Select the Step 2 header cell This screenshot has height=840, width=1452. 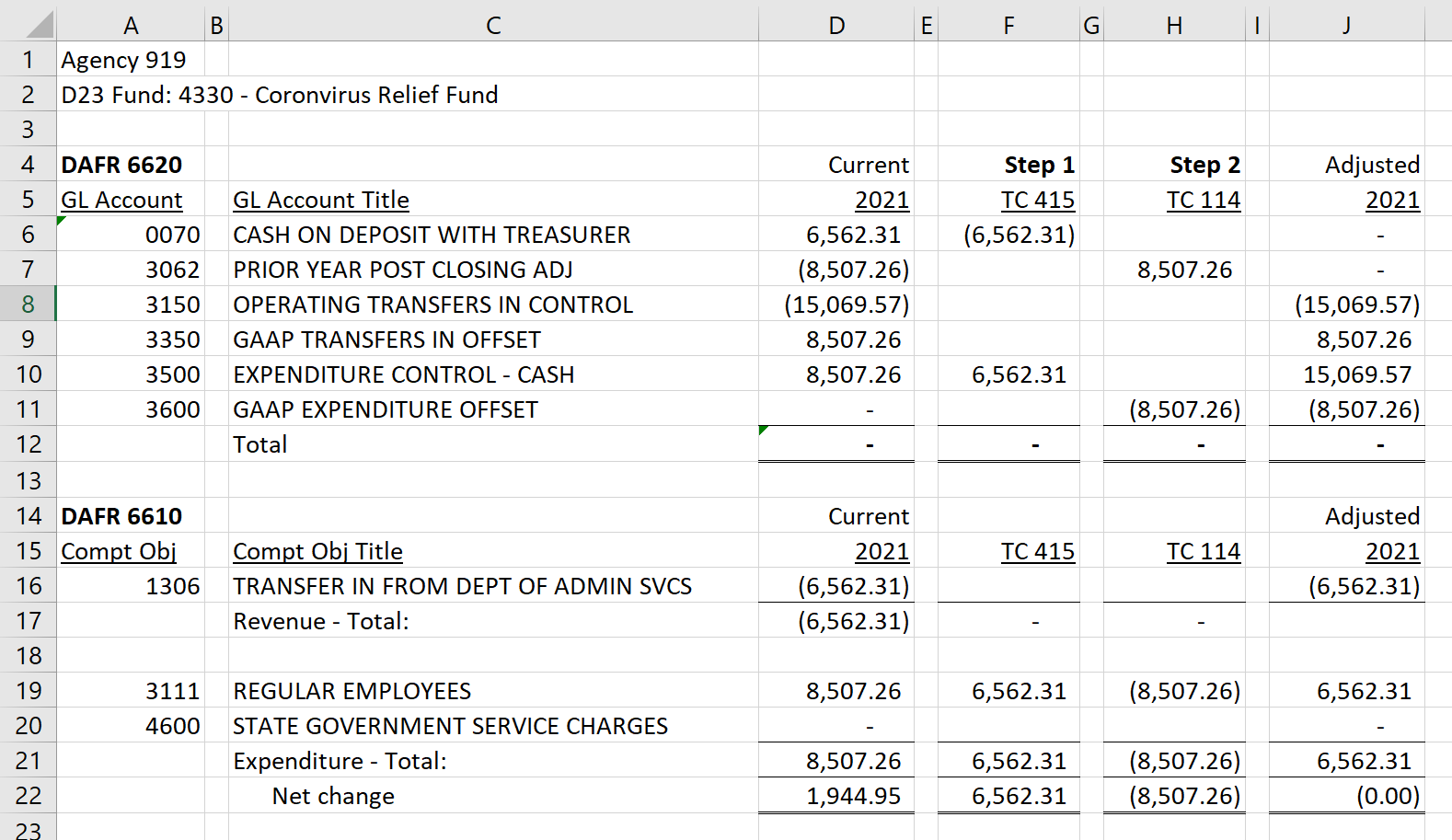click(x=1204, y=165)
